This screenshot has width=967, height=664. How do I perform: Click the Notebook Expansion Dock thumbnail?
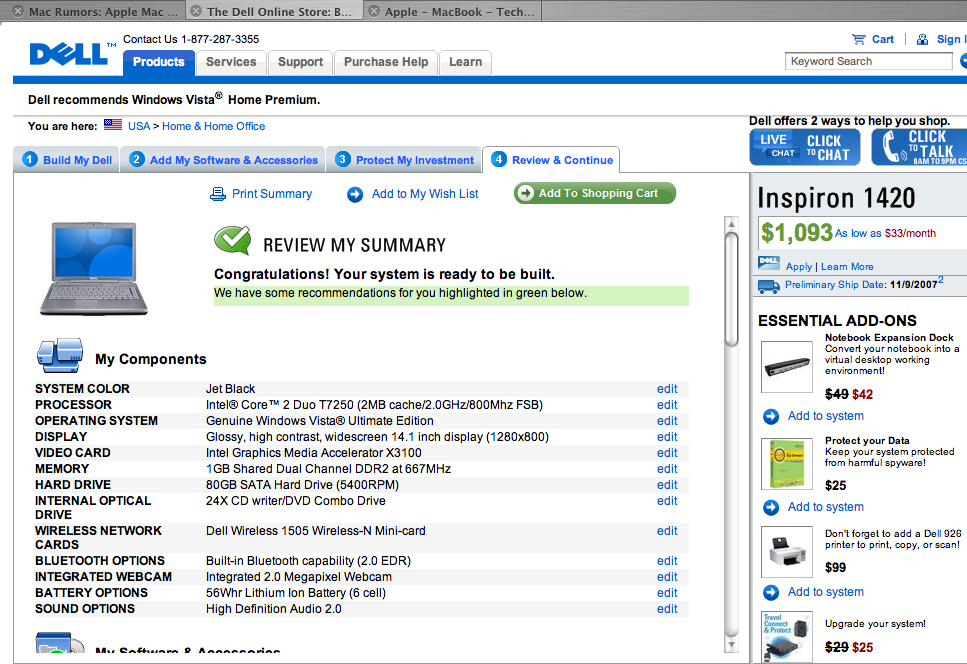tap(787, 367)
